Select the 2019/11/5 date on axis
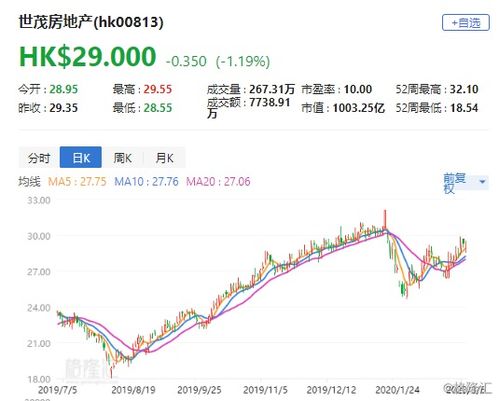This screenshot has height=401, width=499. 265,390
